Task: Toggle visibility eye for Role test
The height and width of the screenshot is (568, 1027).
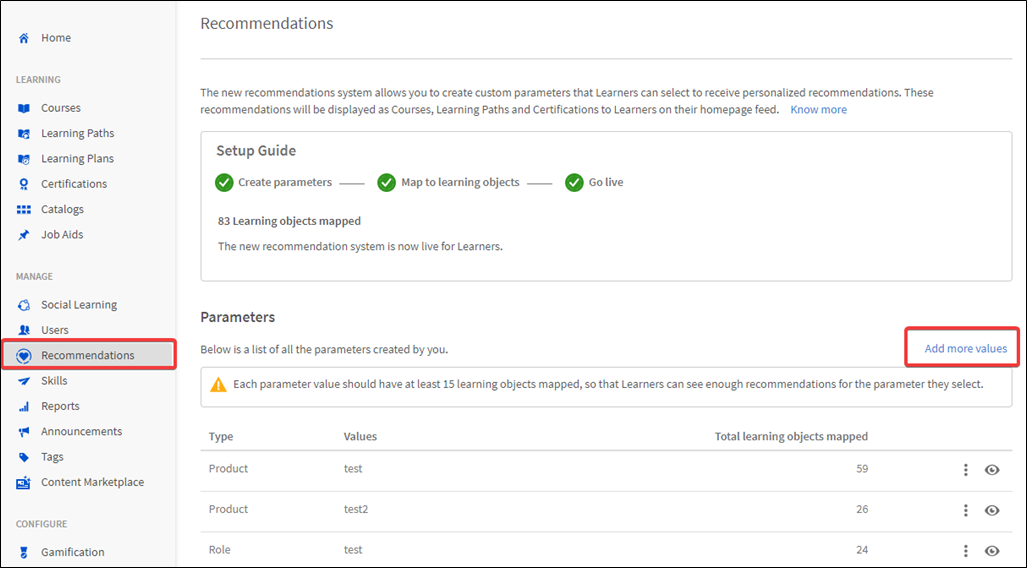Action: [x=992, y=550]
